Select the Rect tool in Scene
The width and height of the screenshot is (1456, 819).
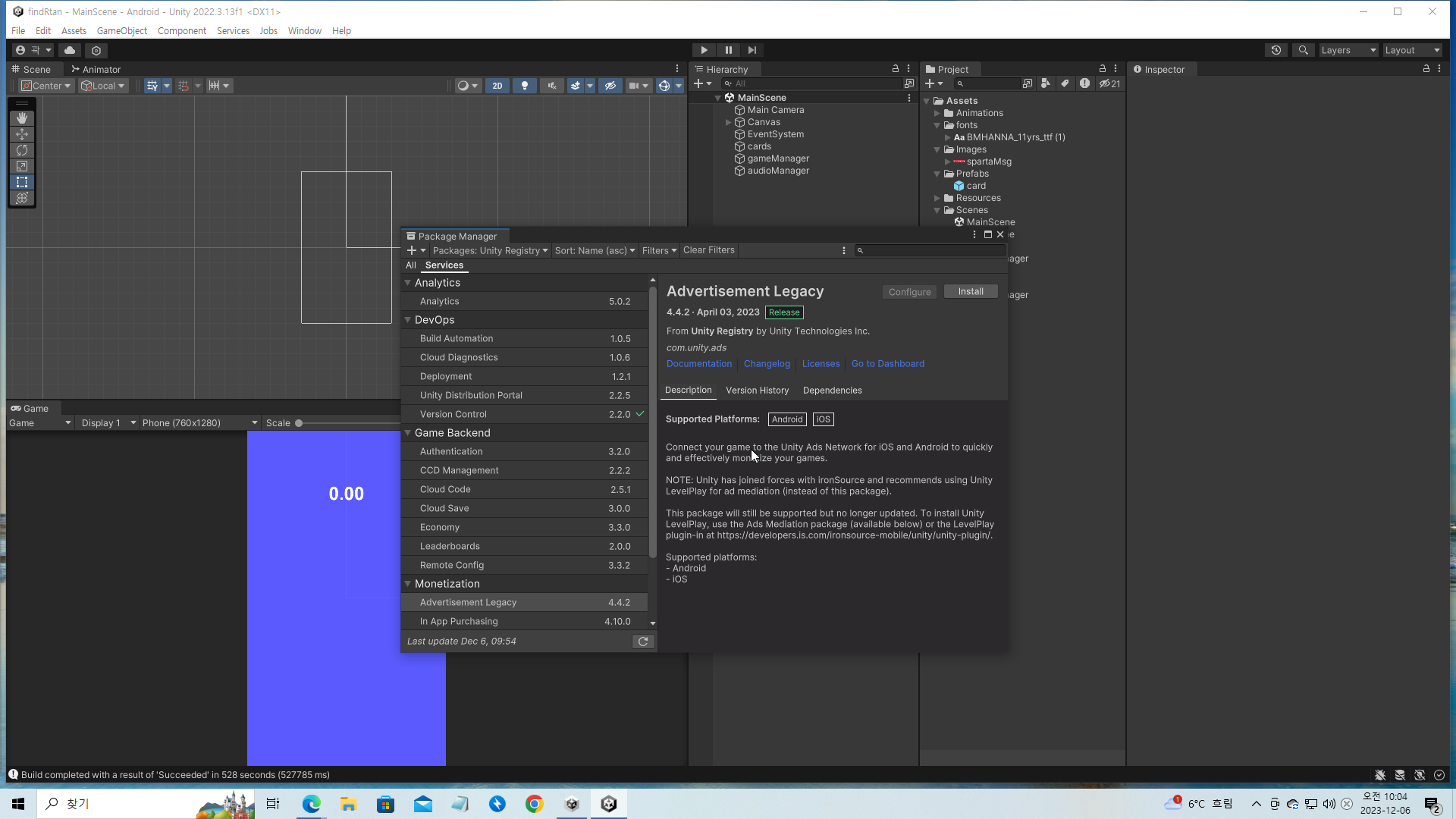22,182
